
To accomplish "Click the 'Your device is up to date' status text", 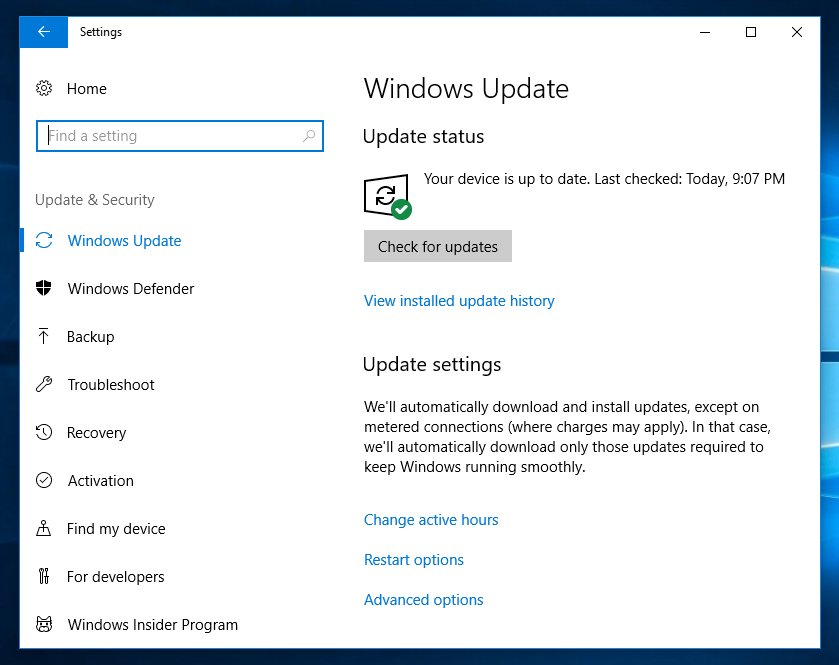I will pos(604,179).
